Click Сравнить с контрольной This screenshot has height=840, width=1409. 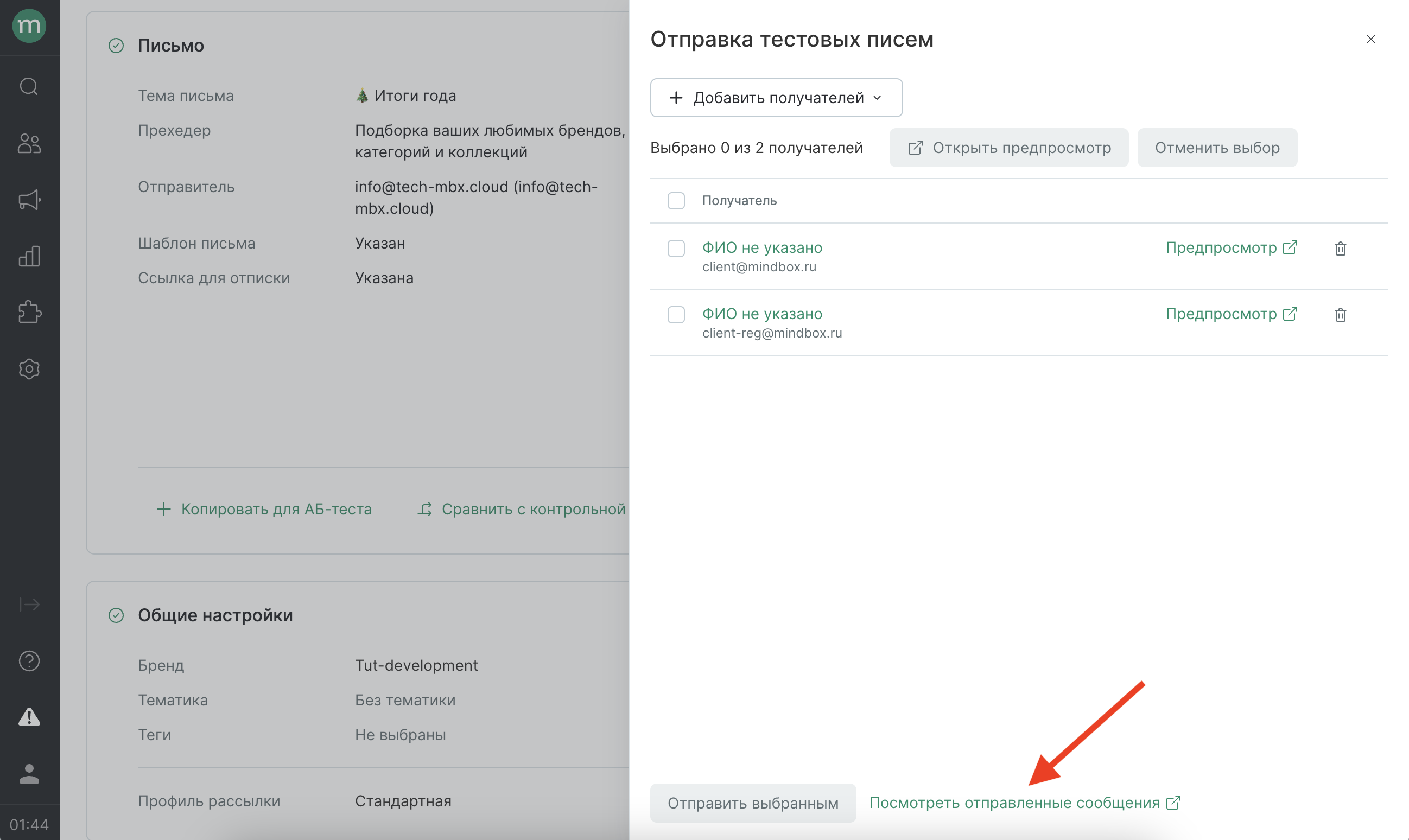click(522, 509)
